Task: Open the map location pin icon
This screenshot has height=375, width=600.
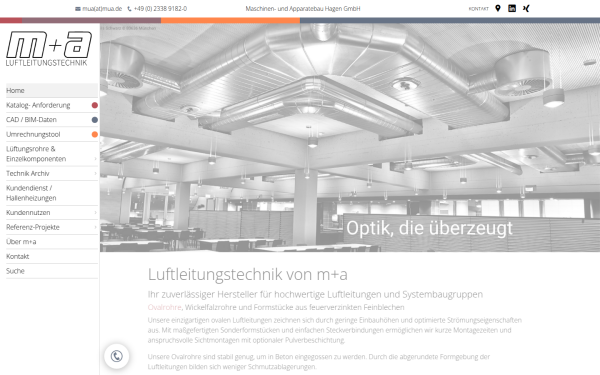Action: (498, 8)
